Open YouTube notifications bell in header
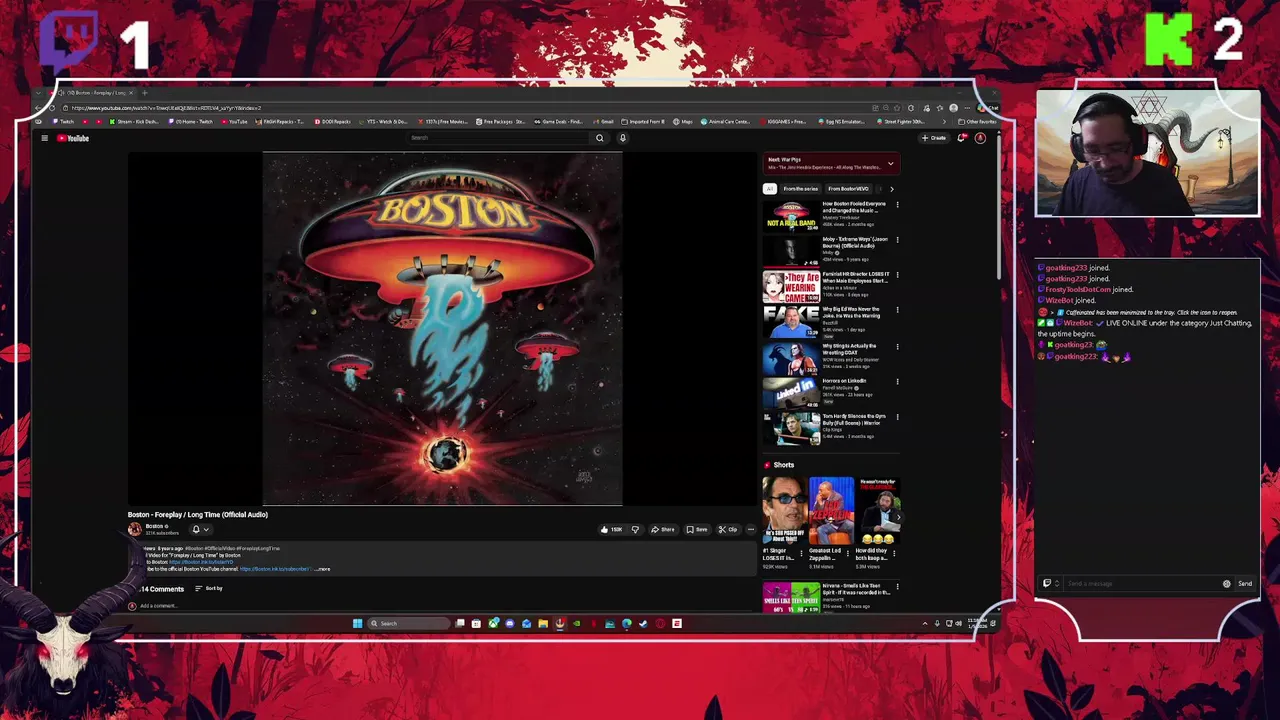1280x720 pixels. click(x=962, y=138)
